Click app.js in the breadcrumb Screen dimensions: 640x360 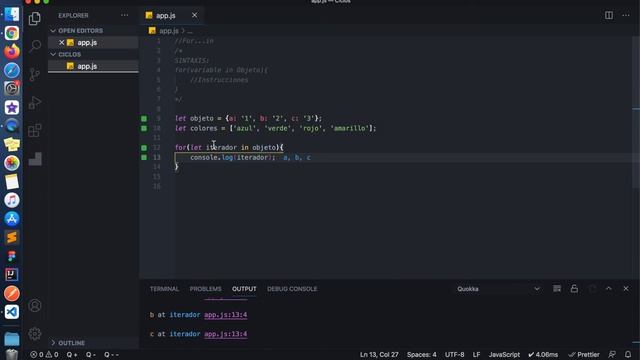click(x=169, y=31)
